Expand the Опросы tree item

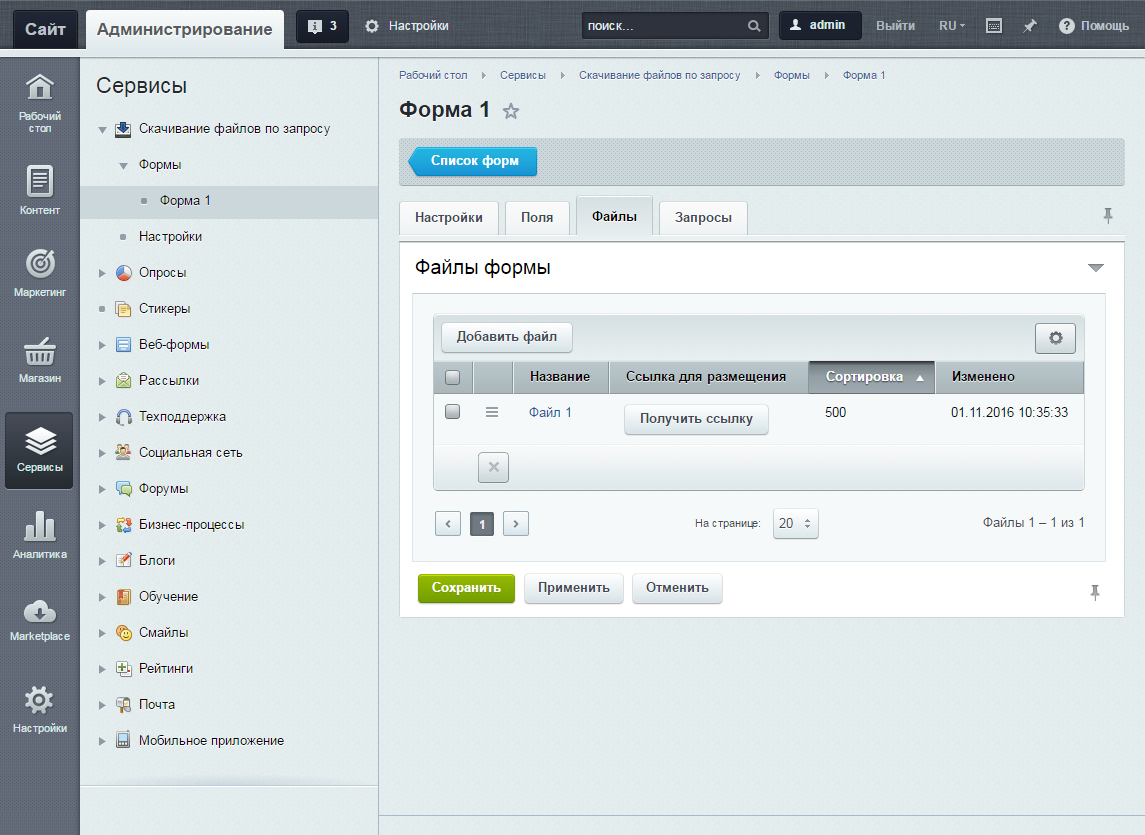tap(102, 273)
